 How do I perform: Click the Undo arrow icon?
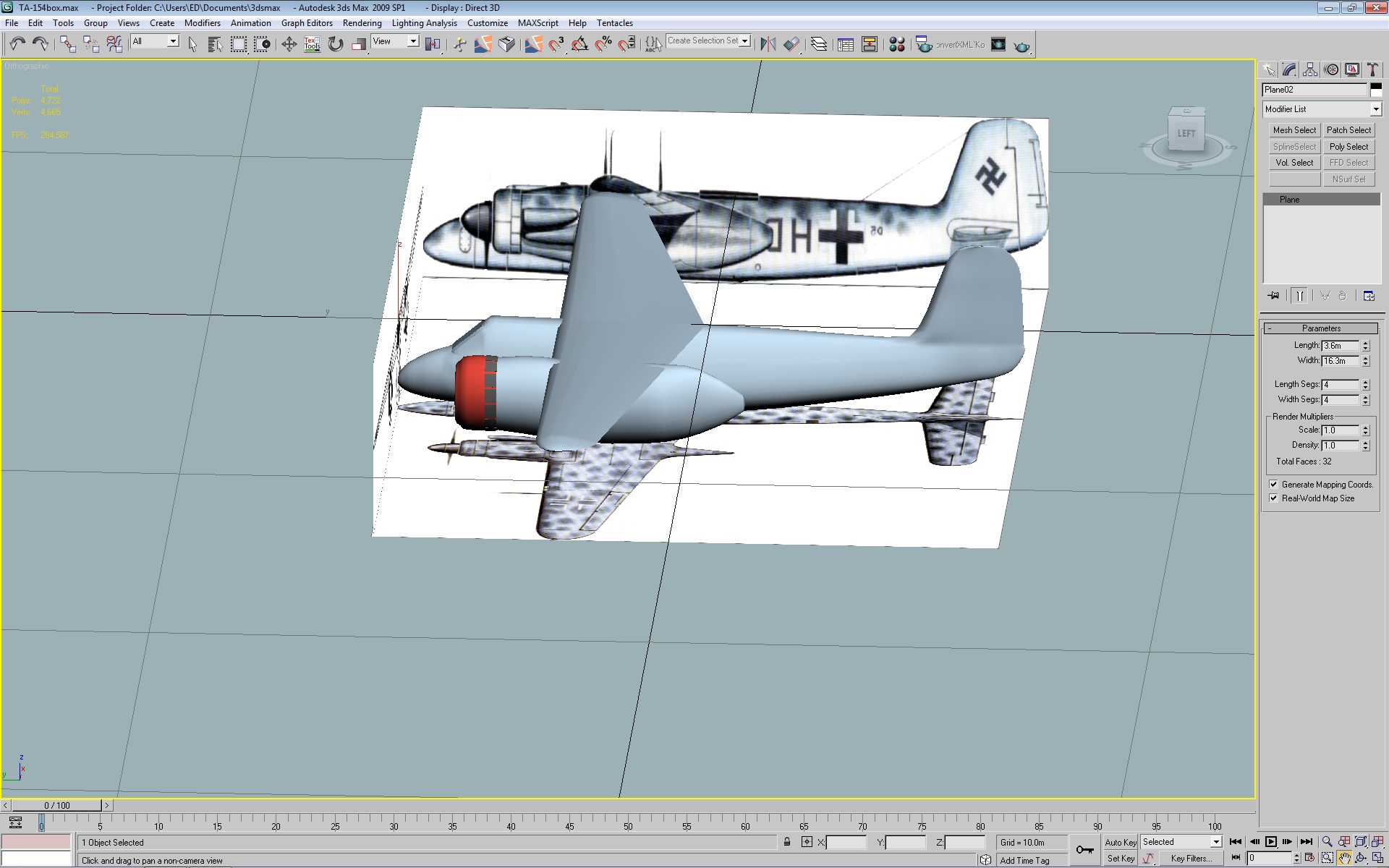click(17, 44)
